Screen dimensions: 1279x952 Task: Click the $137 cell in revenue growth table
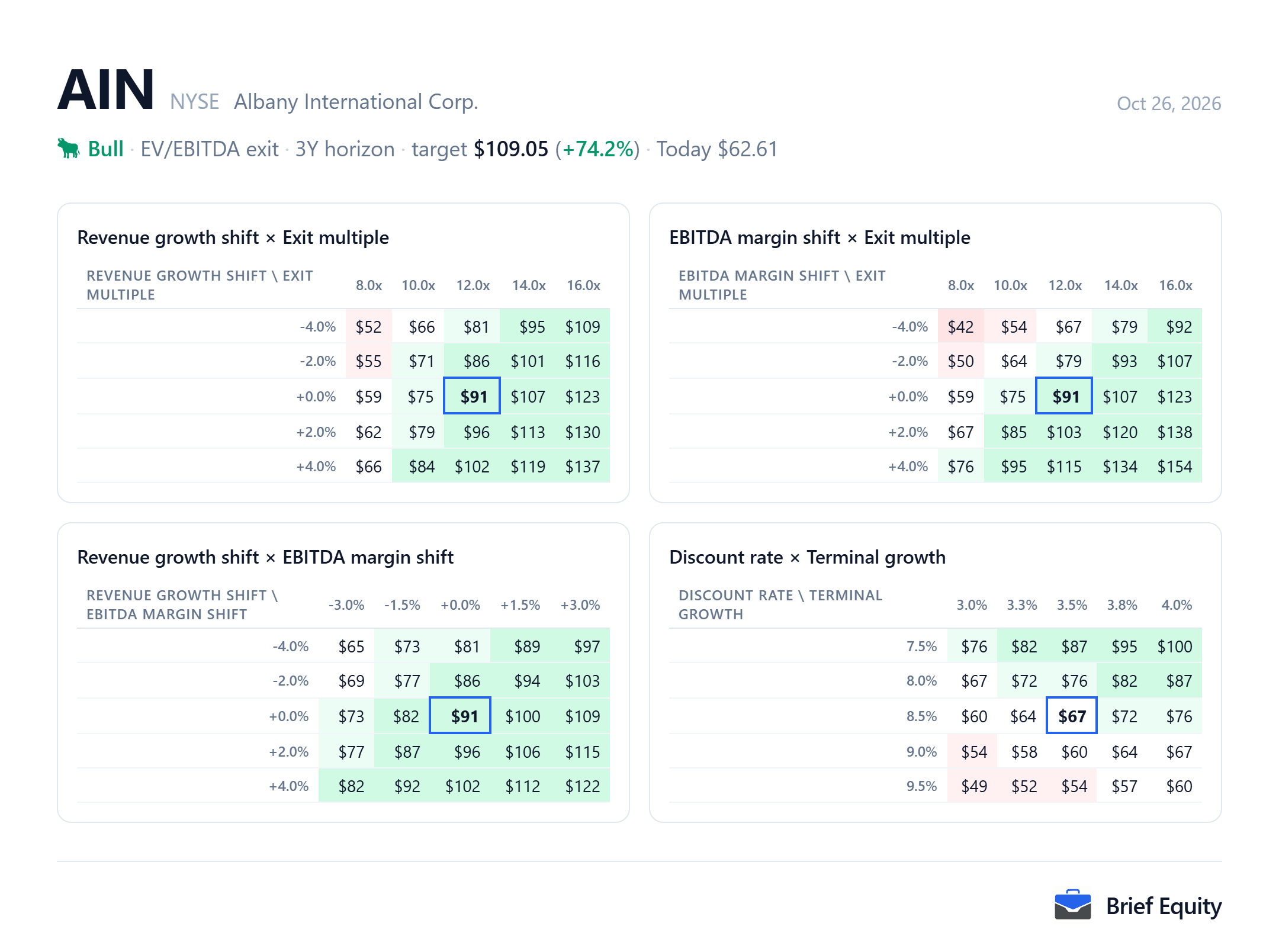583,466
